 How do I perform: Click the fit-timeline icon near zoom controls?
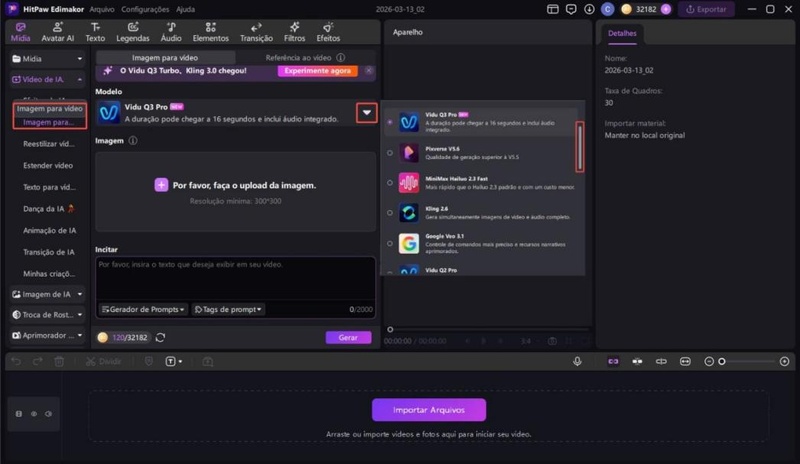pos(685,361)
